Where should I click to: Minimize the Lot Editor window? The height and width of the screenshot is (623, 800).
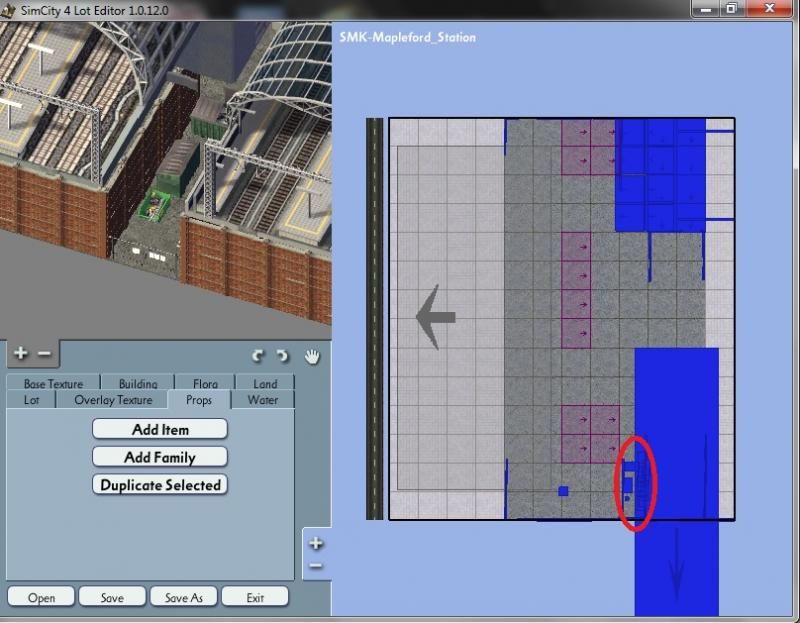(706, 8)
